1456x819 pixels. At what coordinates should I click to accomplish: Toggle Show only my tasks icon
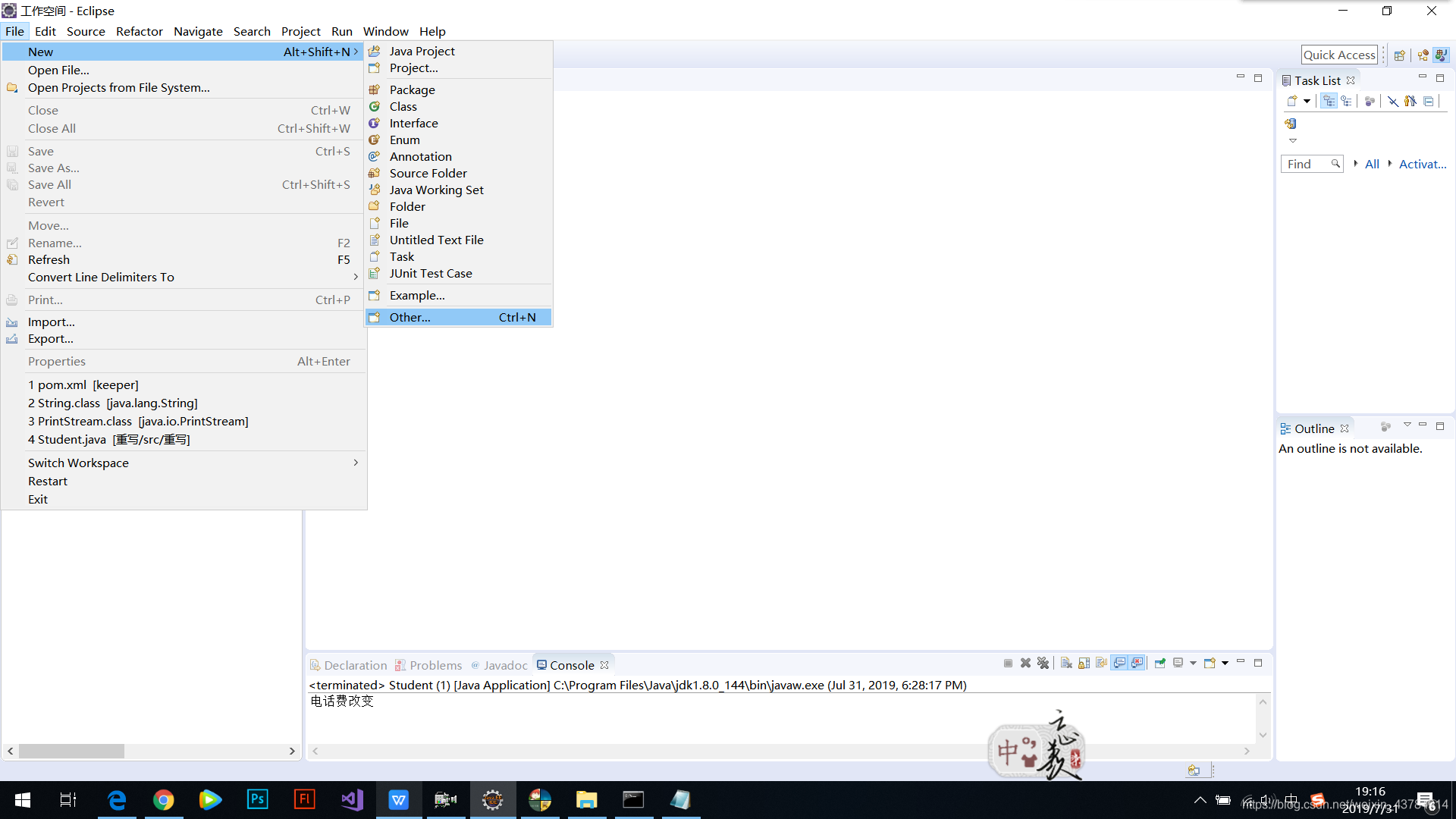(x=1410, y=101)
